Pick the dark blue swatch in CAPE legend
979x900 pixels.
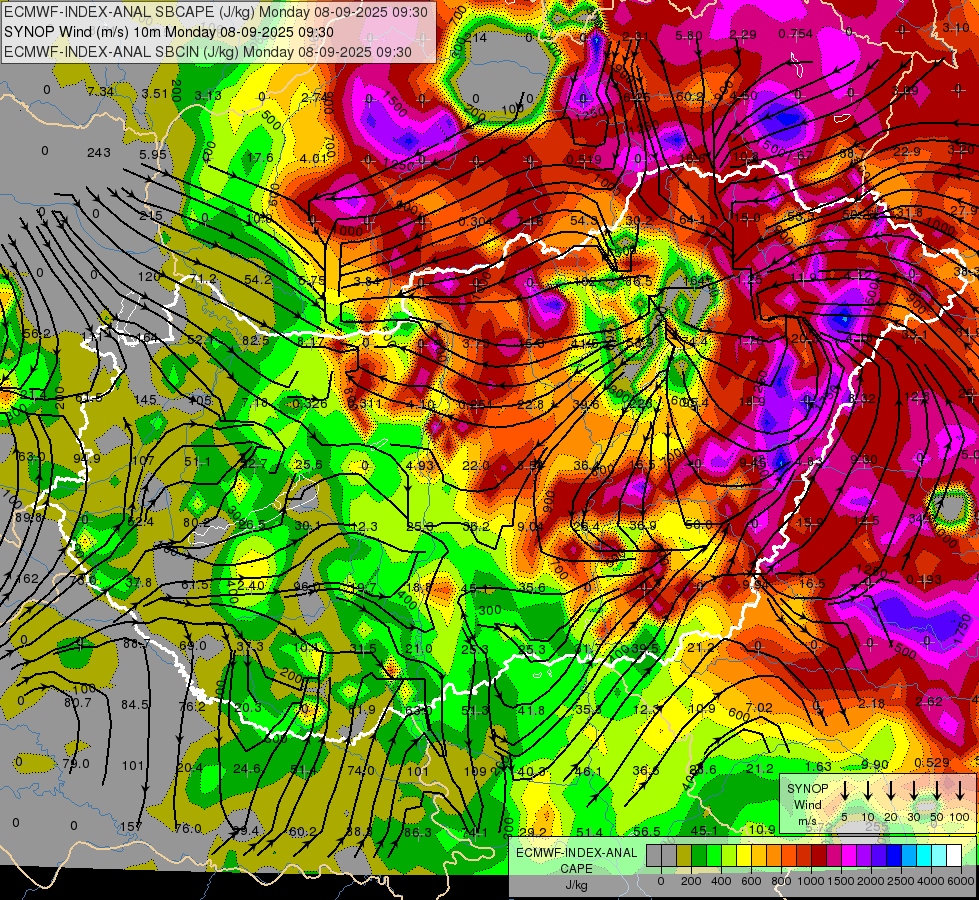tap(894, 855)
